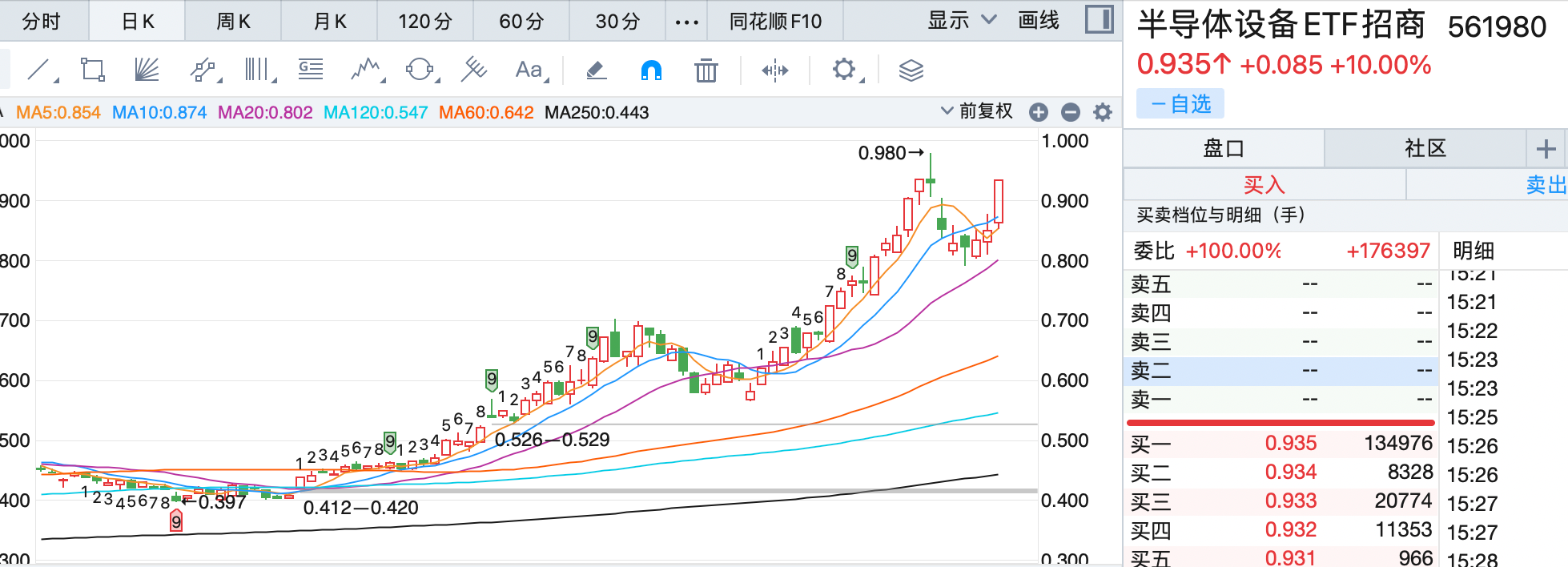
Task: Switch to the 月K monthly chart tab
Action: pyautogui.click(x=329, y=22)
